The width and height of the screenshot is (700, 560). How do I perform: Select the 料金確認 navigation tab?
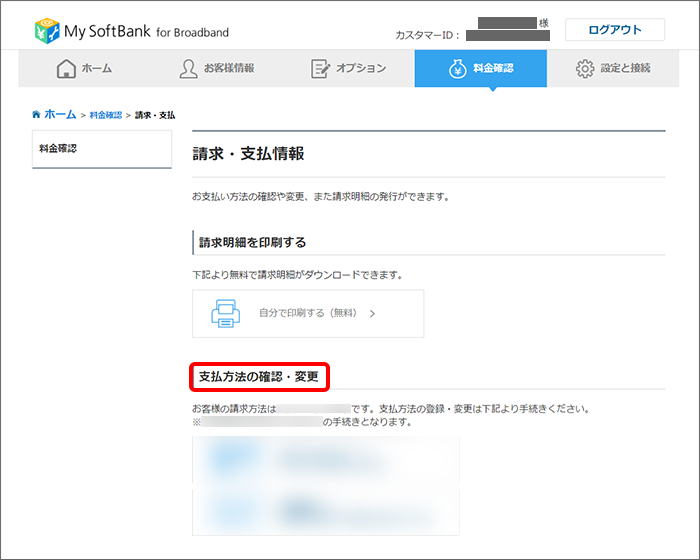pos(481,68)
